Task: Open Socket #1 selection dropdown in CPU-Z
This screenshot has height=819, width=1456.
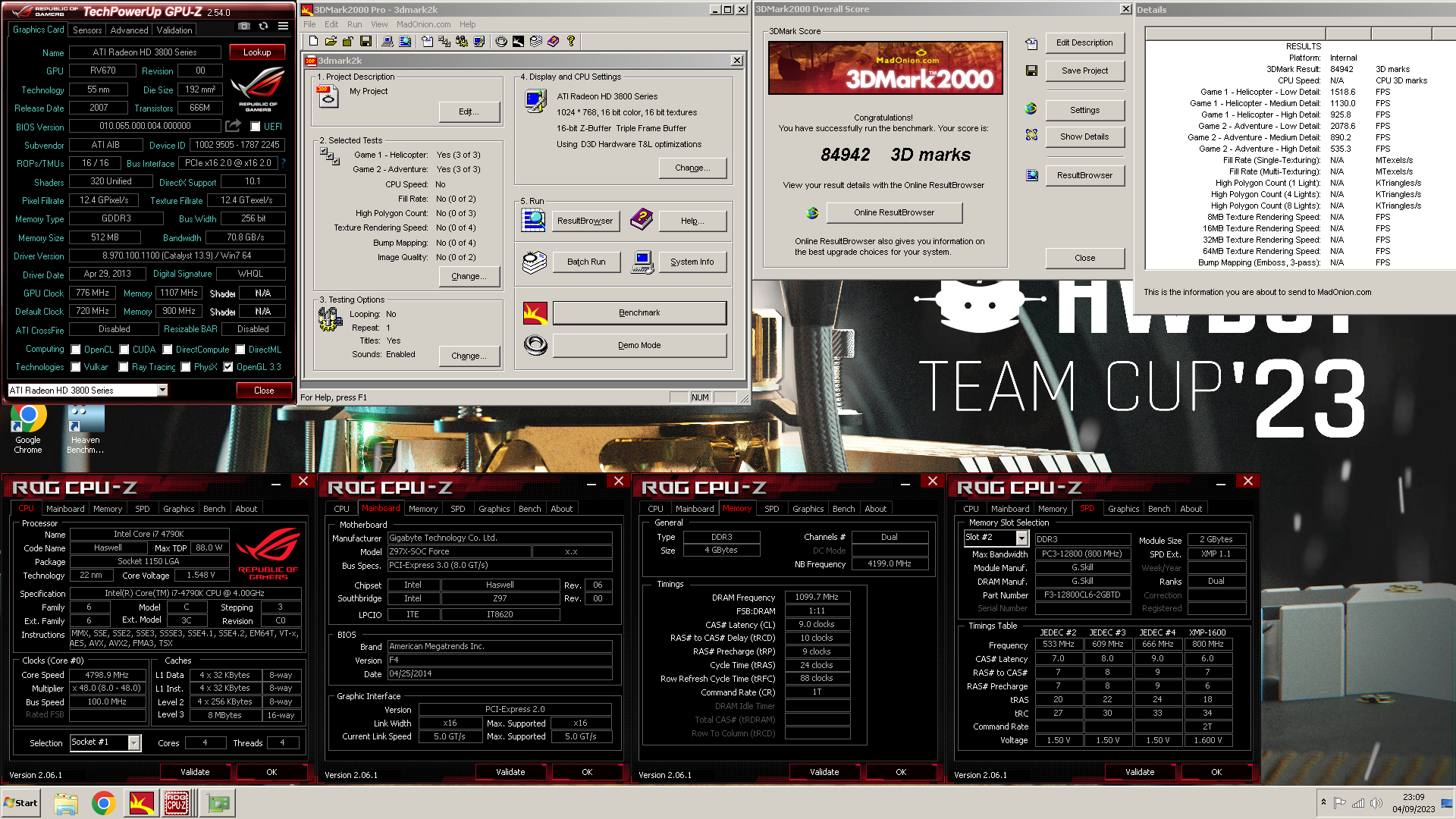Action: [x=133, y=742]
